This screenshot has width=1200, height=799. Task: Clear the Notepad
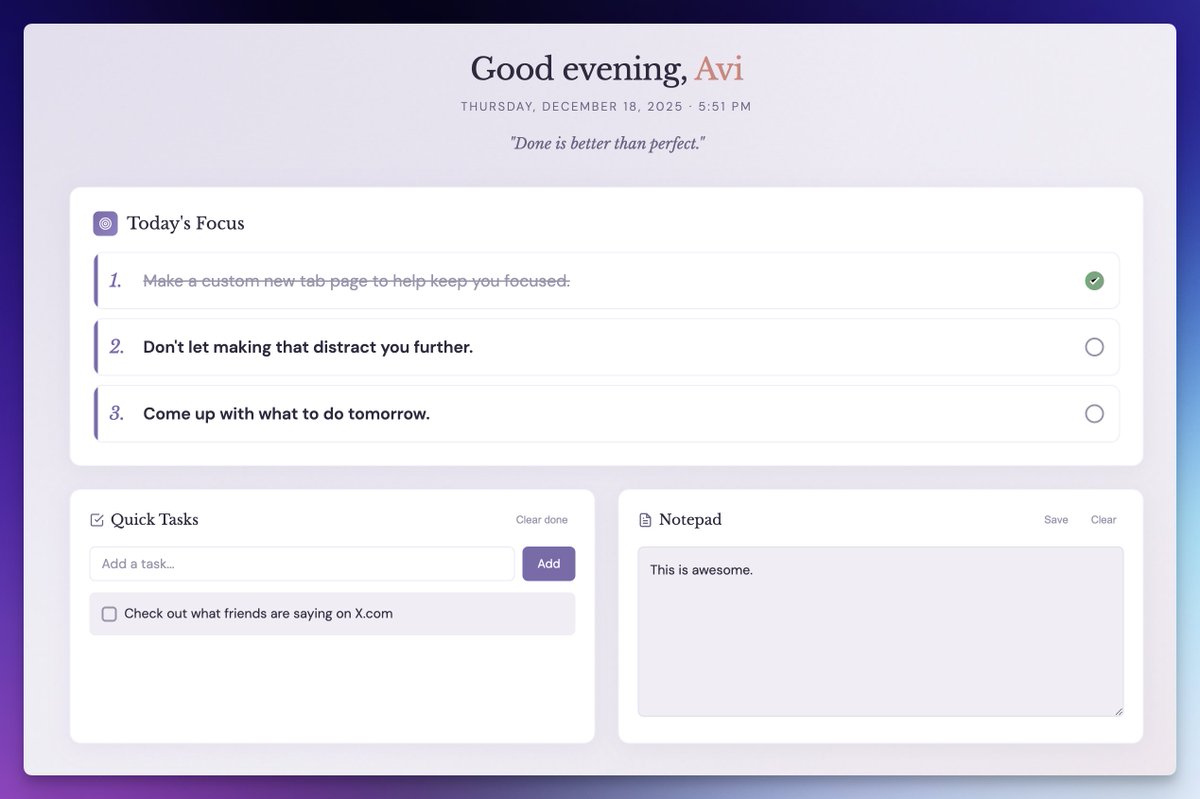click(x=1104, y=520)
